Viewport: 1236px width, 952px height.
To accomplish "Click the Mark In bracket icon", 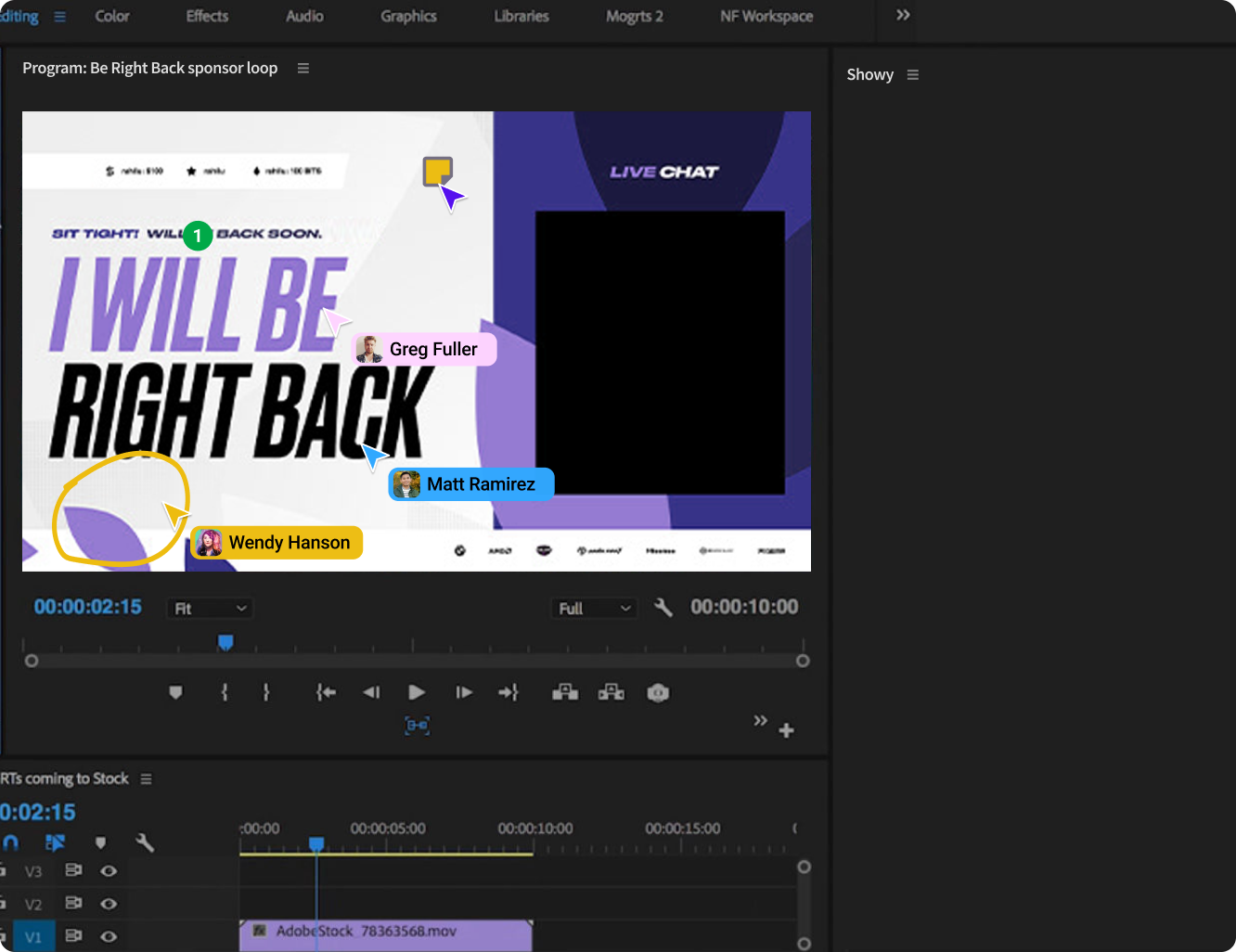I will click(225, 692).
